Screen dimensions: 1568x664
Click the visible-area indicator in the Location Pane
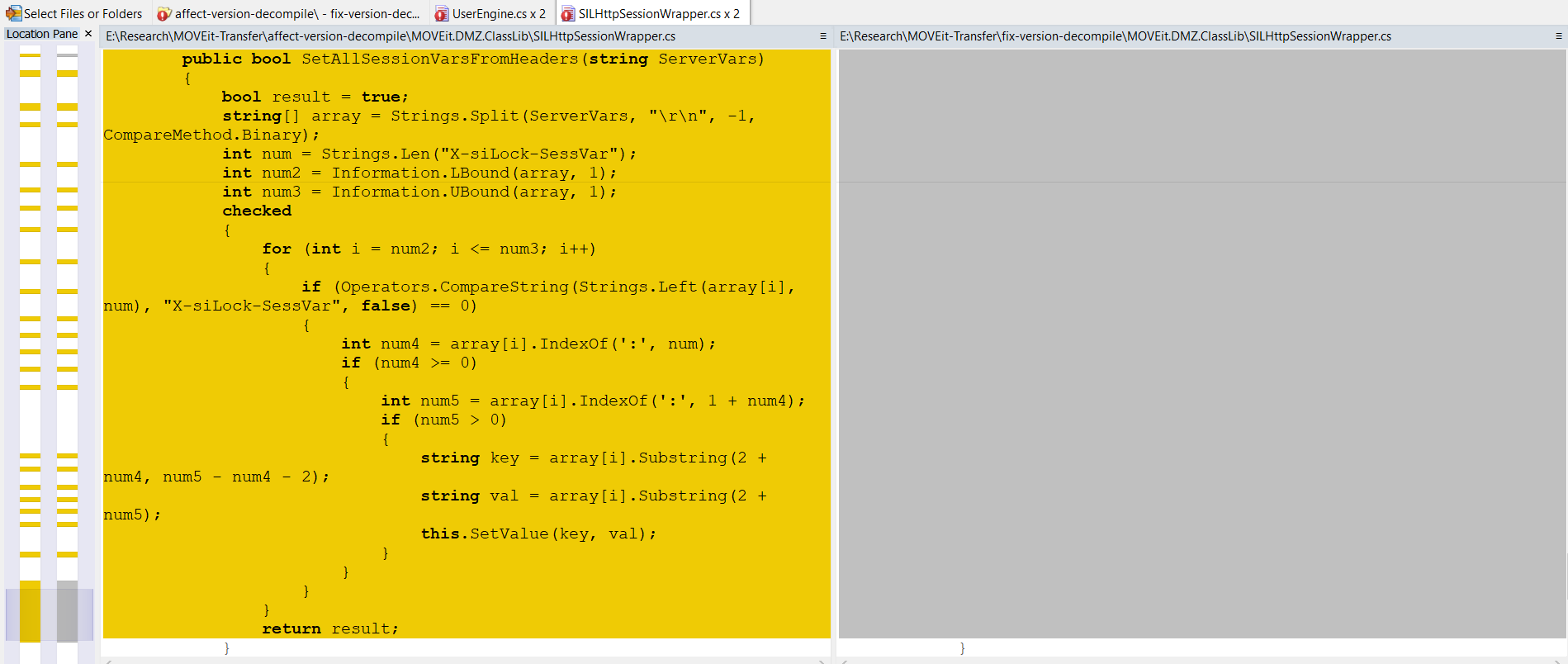coord(50,615)
